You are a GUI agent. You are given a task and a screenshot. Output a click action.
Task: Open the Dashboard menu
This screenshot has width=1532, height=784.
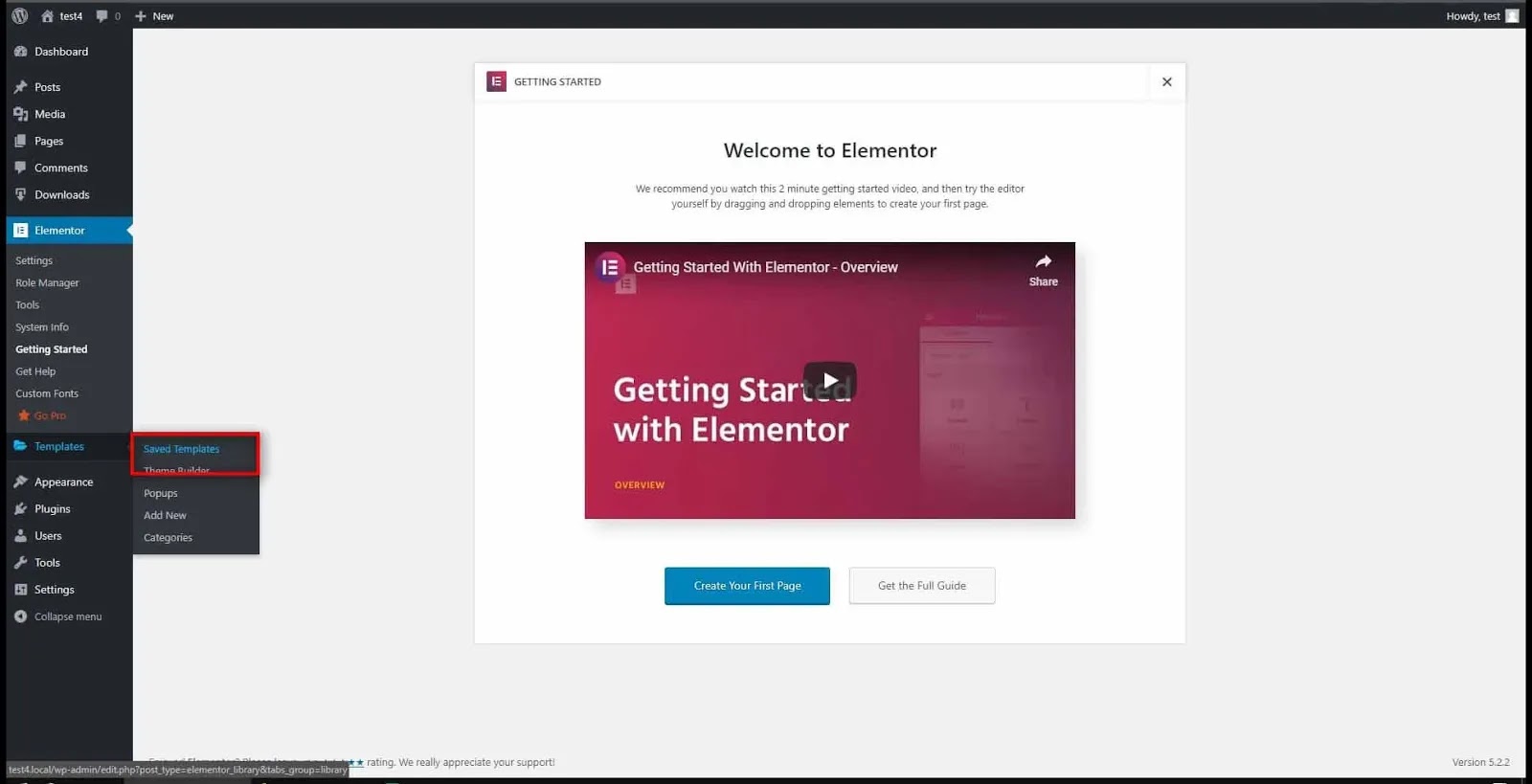pyautogui.click(x=61, y=52)
